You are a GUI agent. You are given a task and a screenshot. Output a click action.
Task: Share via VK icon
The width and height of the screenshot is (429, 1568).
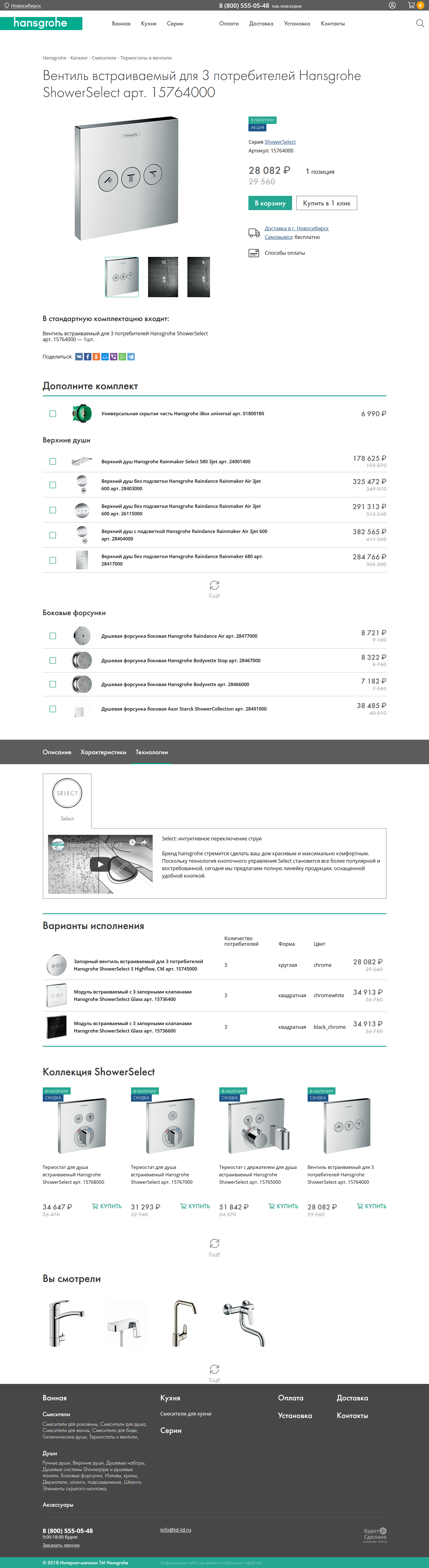pos(78,357)
